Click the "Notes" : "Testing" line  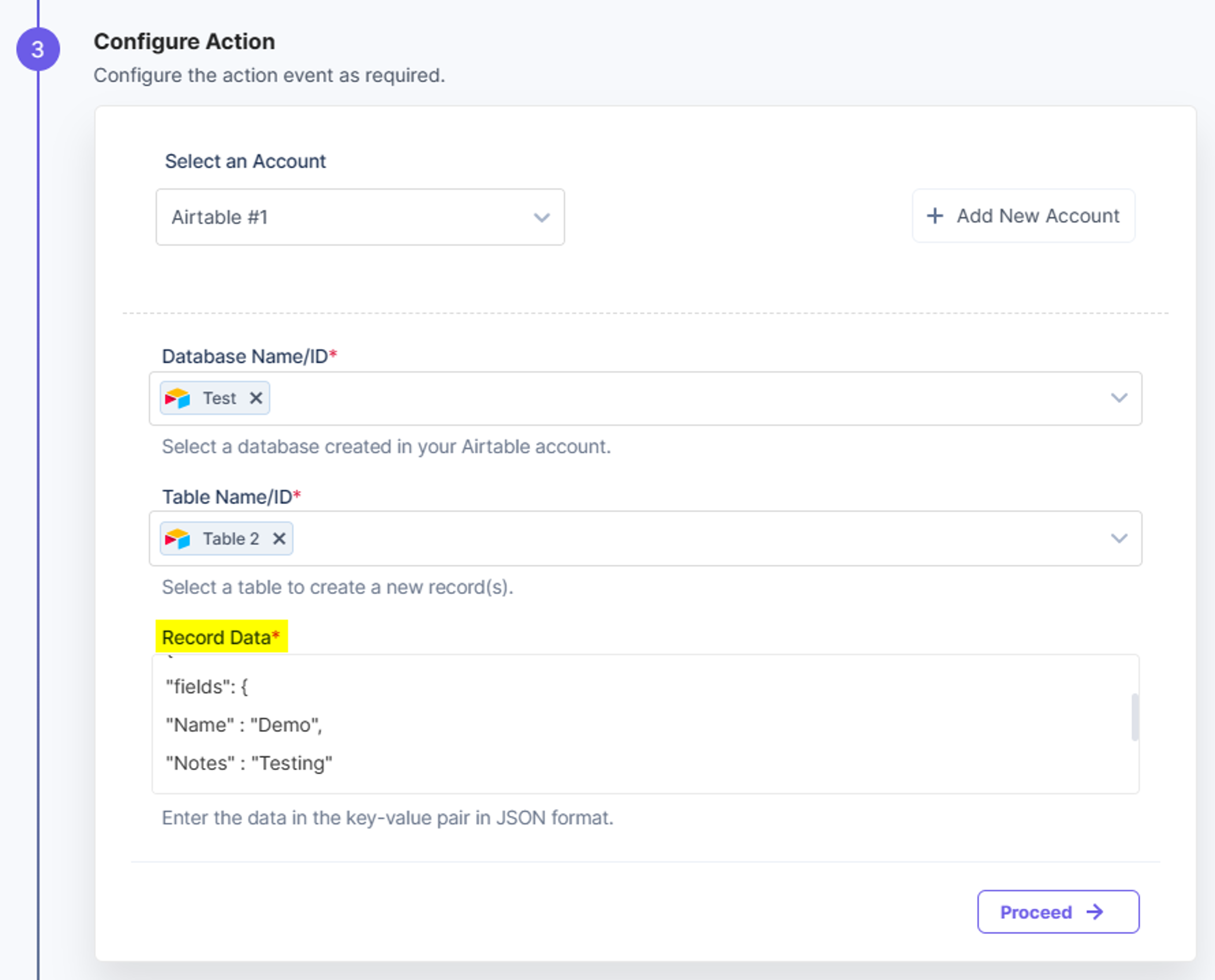[249, 763]
